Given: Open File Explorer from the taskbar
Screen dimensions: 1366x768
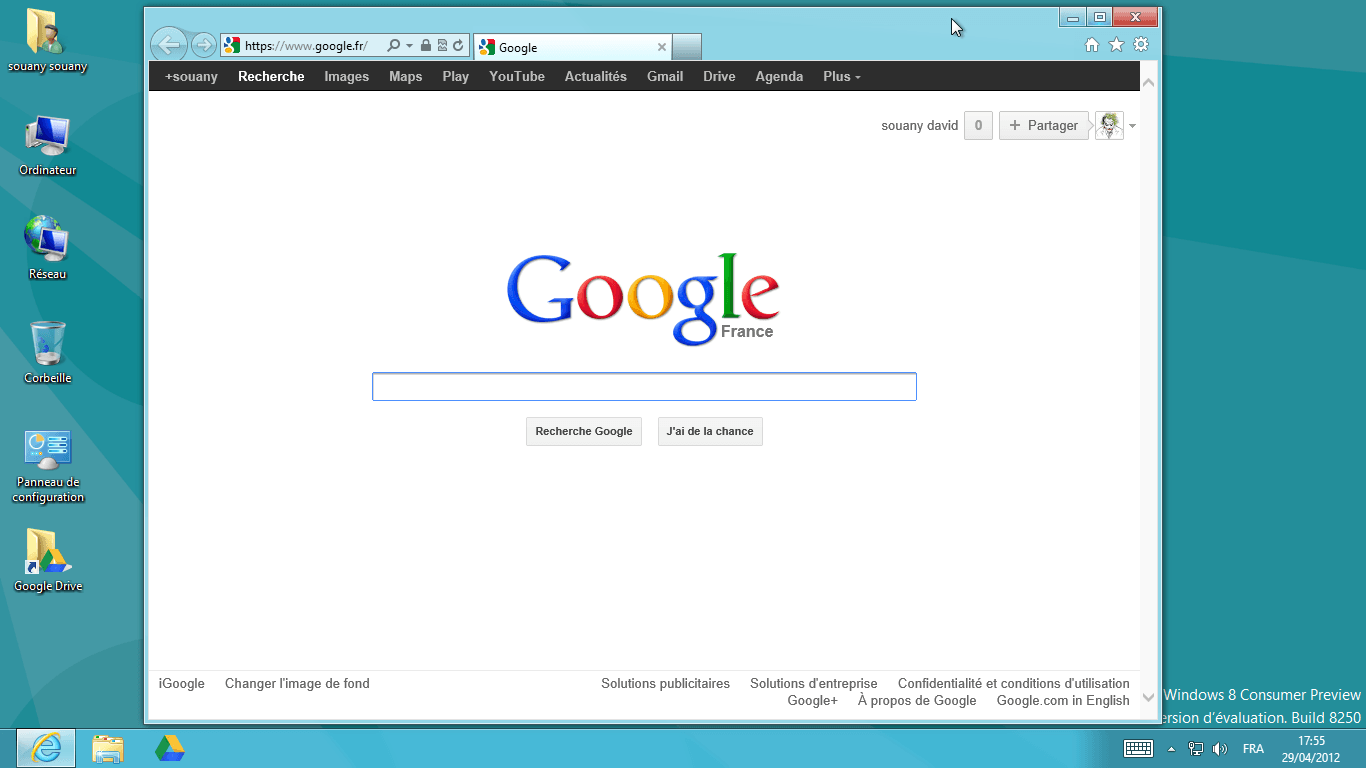Looking at the screenshot, I should pos(107,748).
